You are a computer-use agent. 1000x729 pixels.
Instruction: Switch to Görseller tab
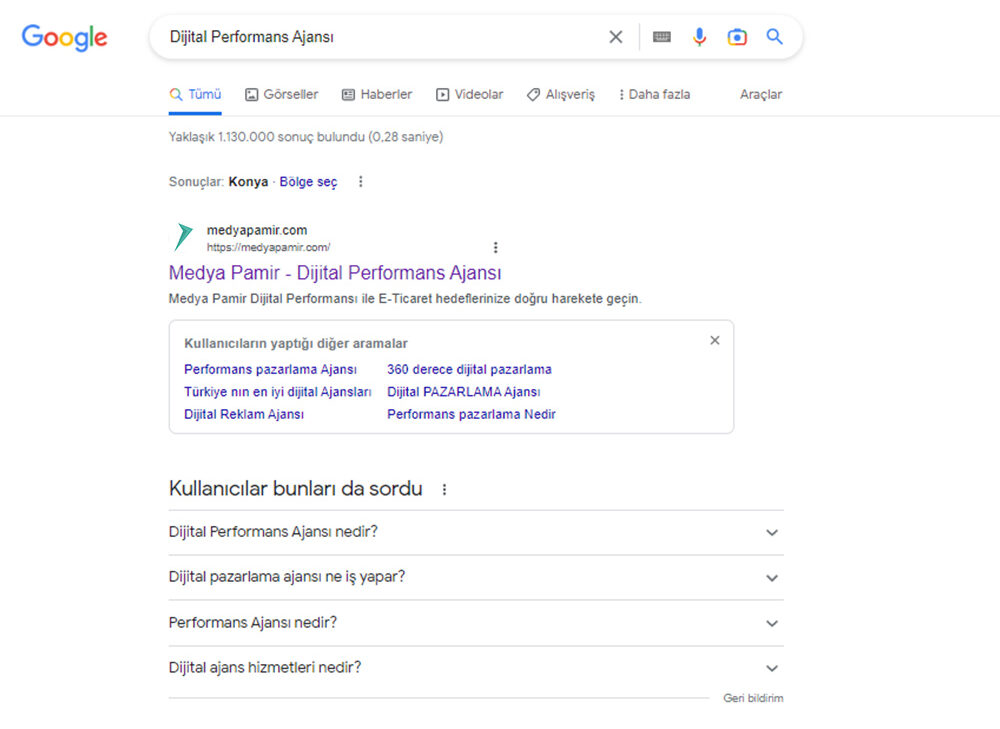coord(281,94)
